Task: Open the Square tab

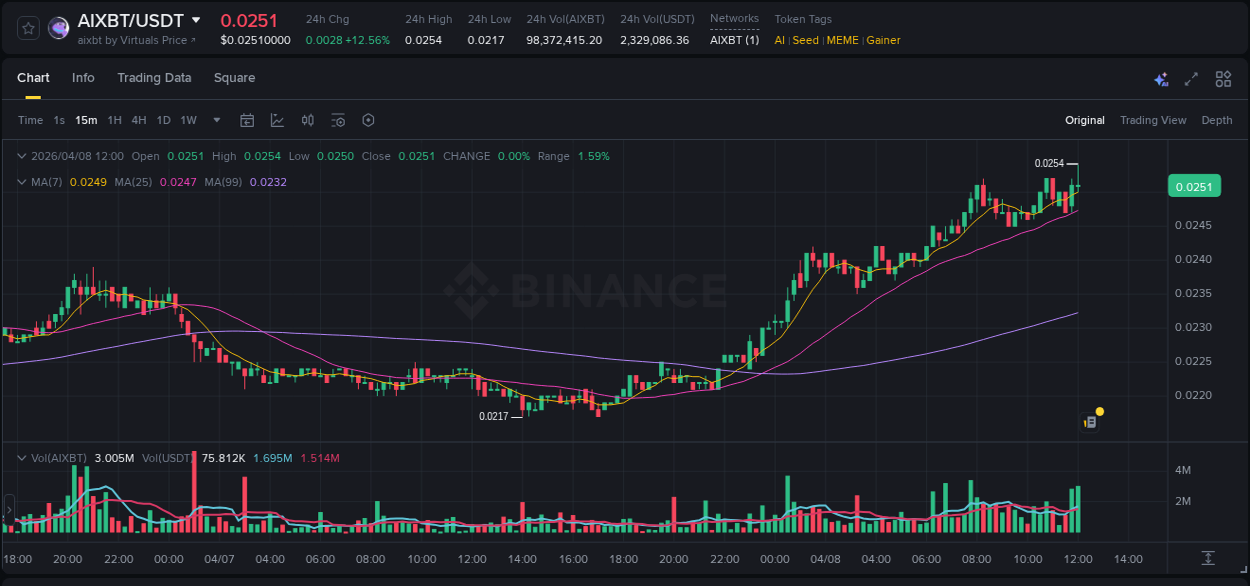Action: point(235,78)
